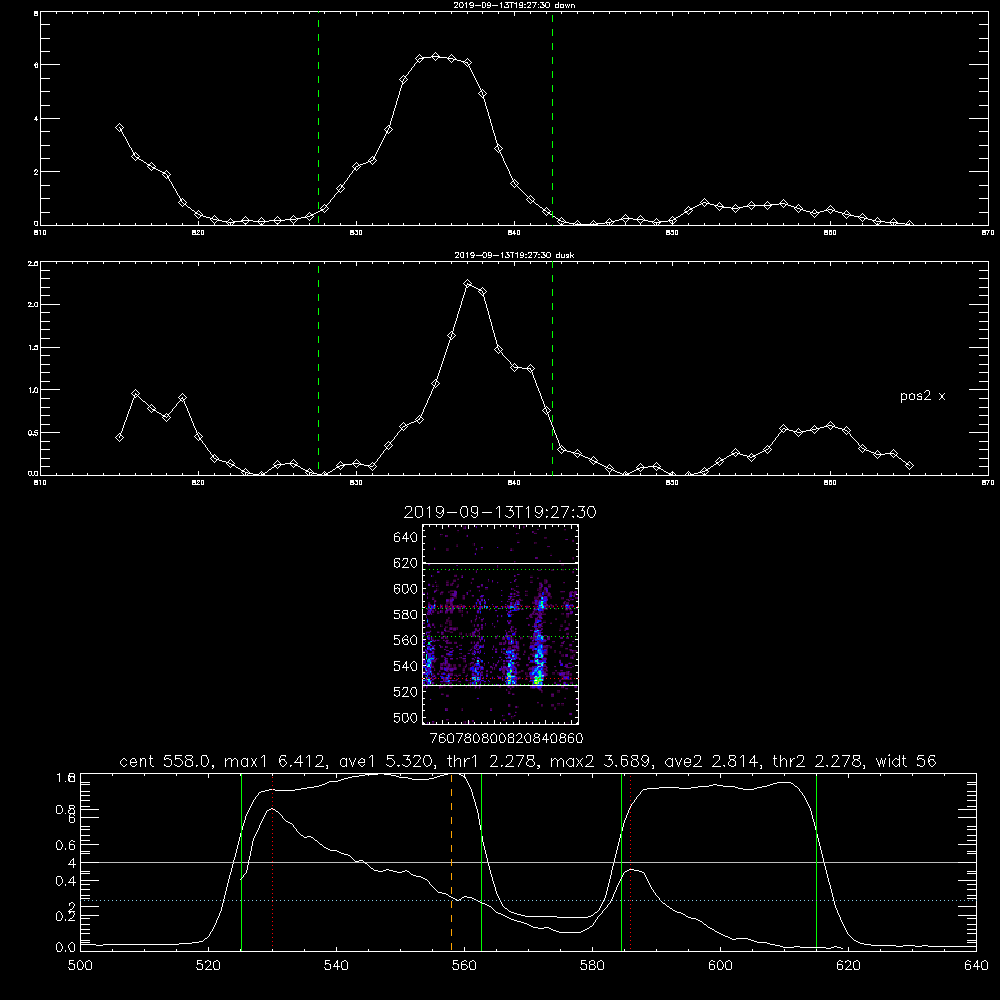Click the image x-axis labels '760780800820840860'

point(506,738)
